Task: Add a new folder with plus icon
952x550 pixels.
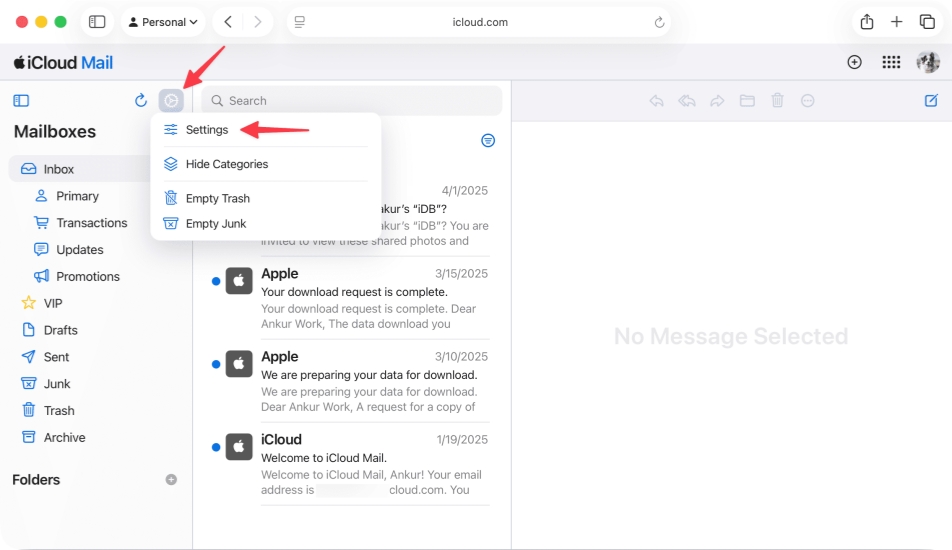Action: point(171,480)
